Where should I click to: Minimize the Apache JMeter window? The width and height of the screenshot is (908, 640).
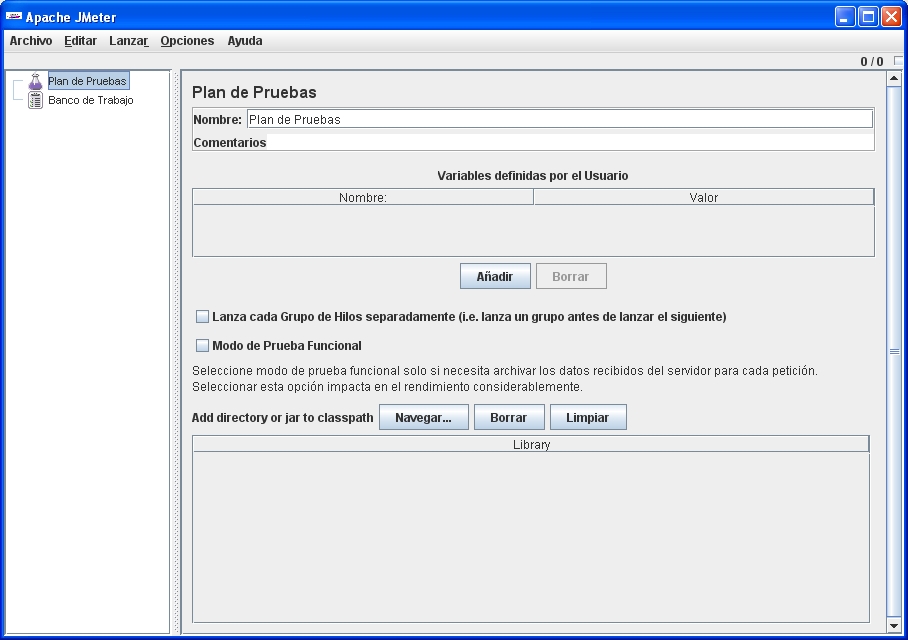click(845, 16)
